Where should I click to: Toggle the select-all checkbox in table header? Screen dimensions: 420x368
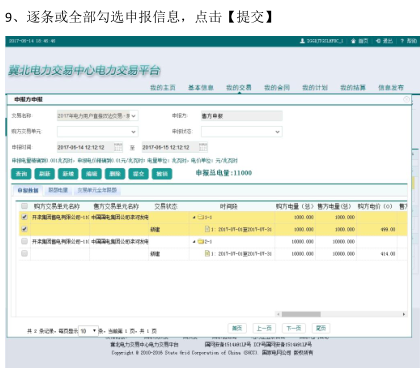click(x=24, y=206)
